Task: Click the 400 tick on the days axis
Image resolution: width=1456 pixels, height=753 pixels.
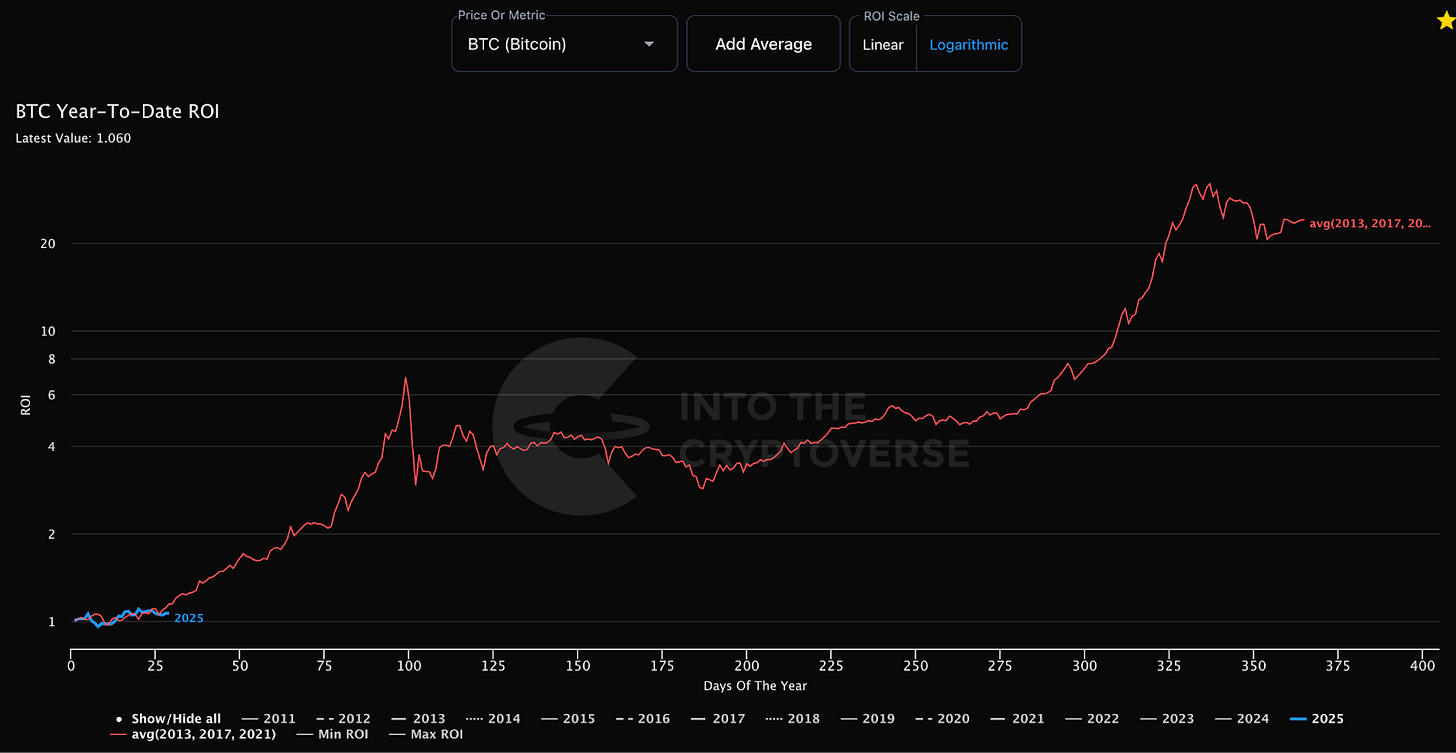Action: pos(1421,665)
